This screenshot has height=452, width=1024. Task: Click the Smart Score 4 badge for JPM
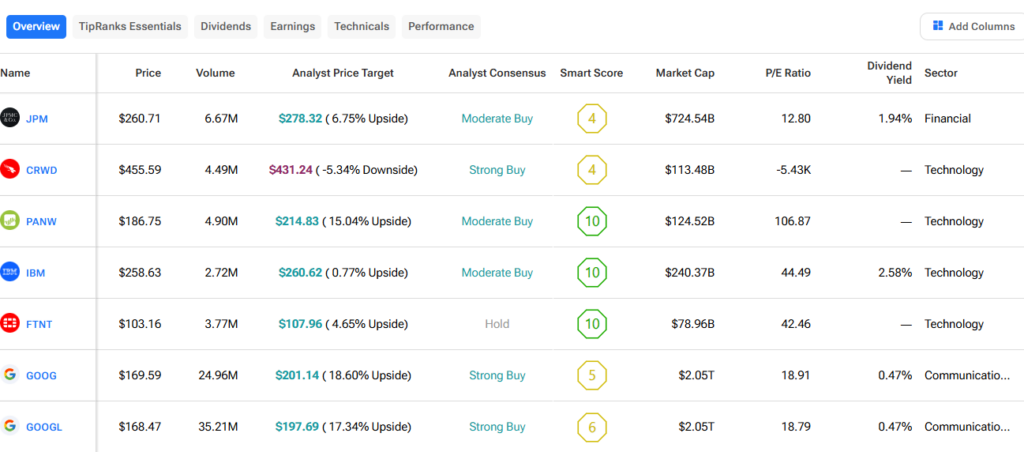pyautogui.click(x=592, y=118)
